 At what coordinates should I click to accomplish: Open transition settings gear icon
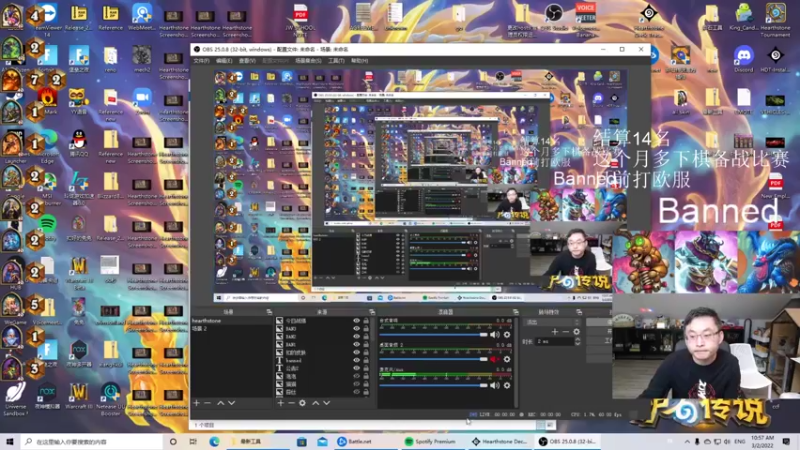[x=577, y=332]
